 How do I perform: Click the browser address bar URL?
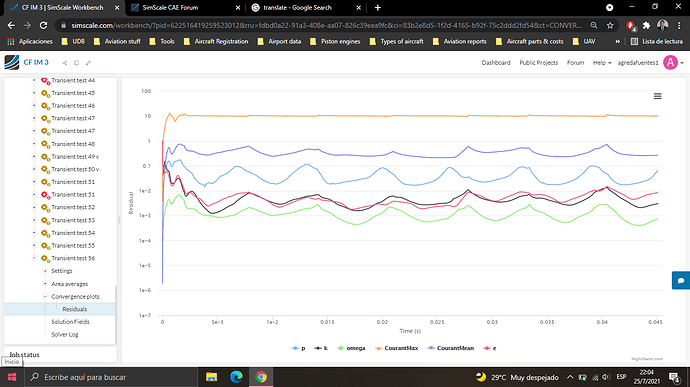click(x=326, y=26)
